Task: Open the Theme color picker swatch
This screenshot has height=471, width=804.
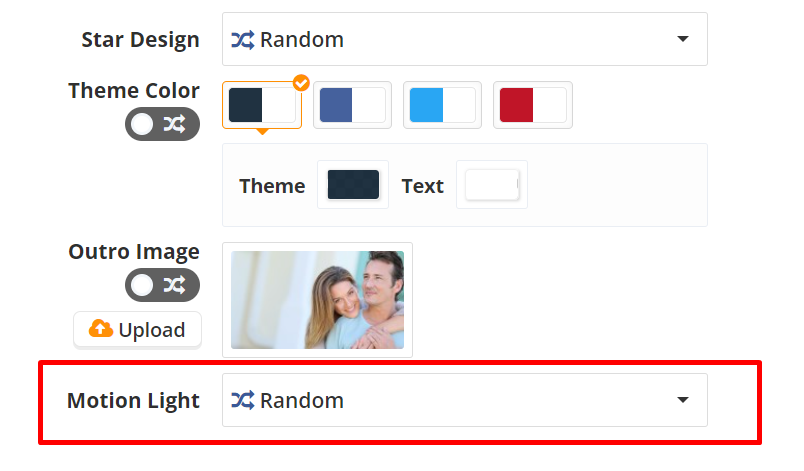Action: (353, 185)
